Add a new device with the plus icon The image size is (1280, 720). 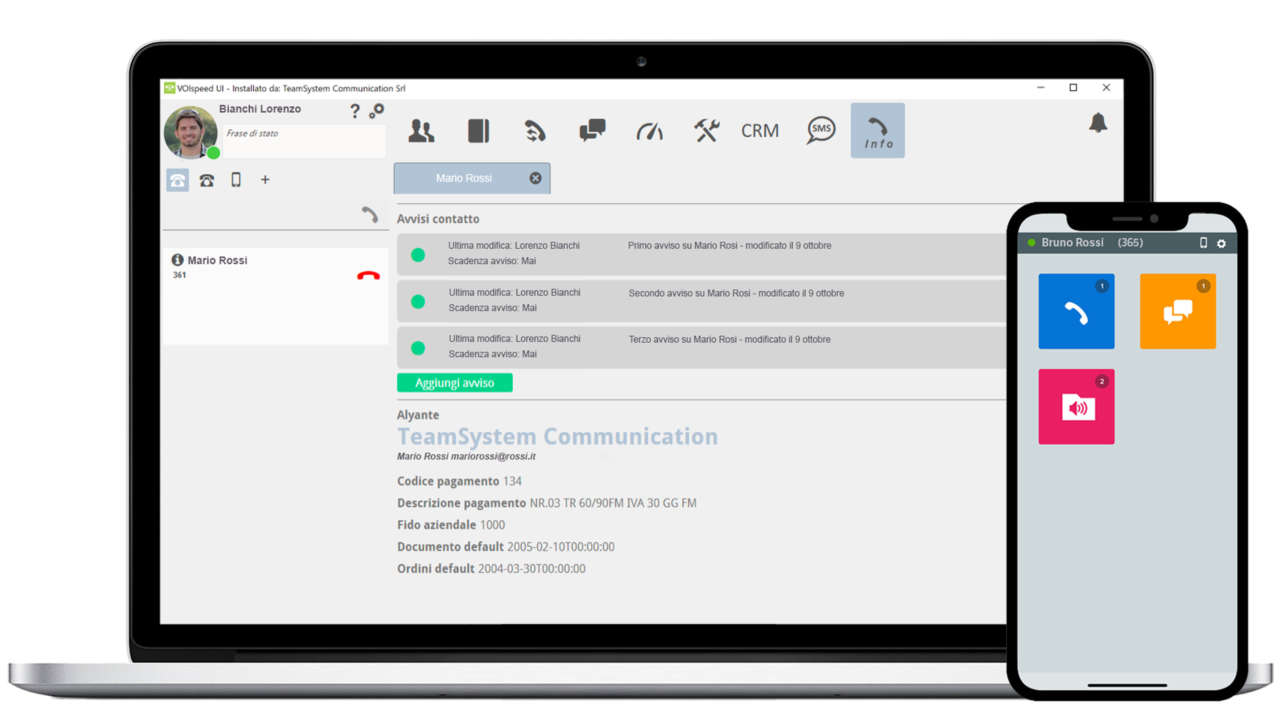click(264, 180)
